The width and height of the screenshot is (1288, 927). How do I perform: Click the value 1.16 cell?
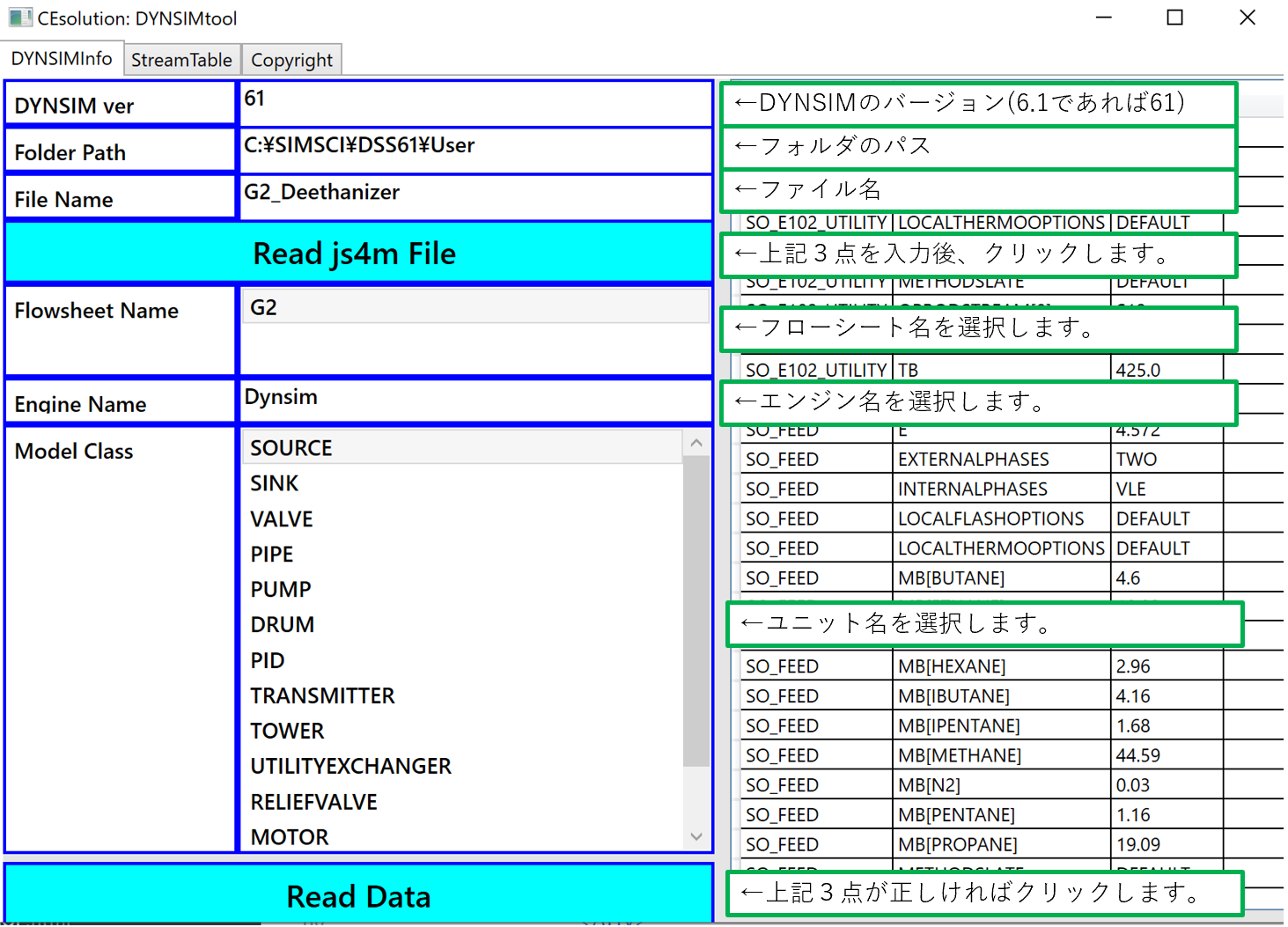click(x=1167, y=815)
